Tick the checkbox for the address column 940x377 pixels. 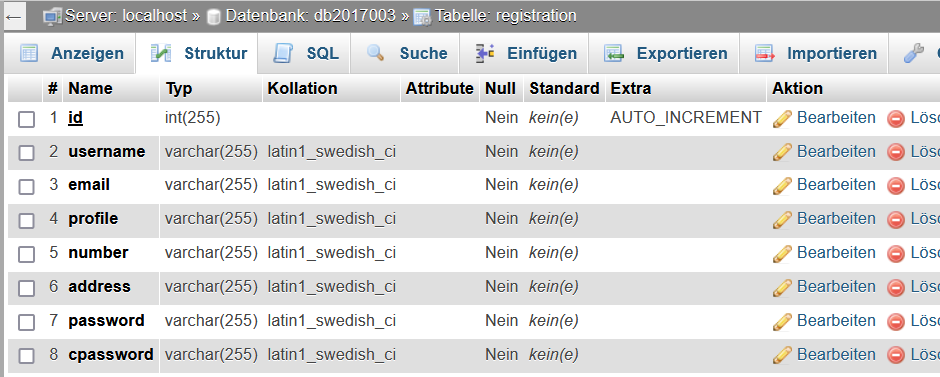point(26,289)
